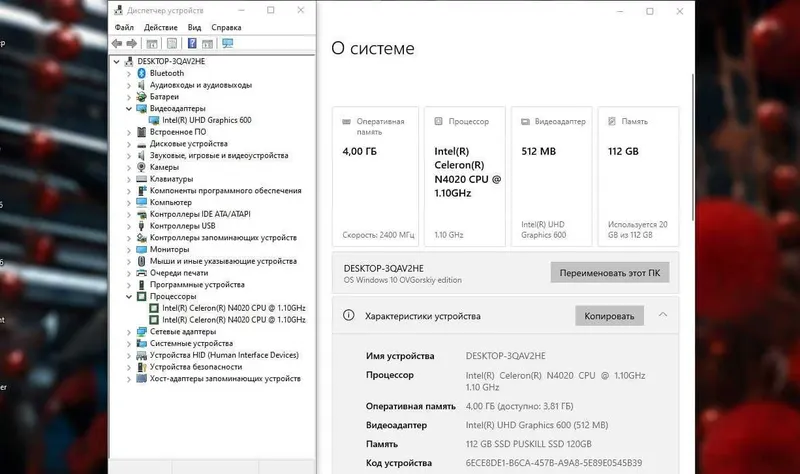800x474 pixels.
Task: Select the Батареи category icon
Action: (x=142, y=96)
